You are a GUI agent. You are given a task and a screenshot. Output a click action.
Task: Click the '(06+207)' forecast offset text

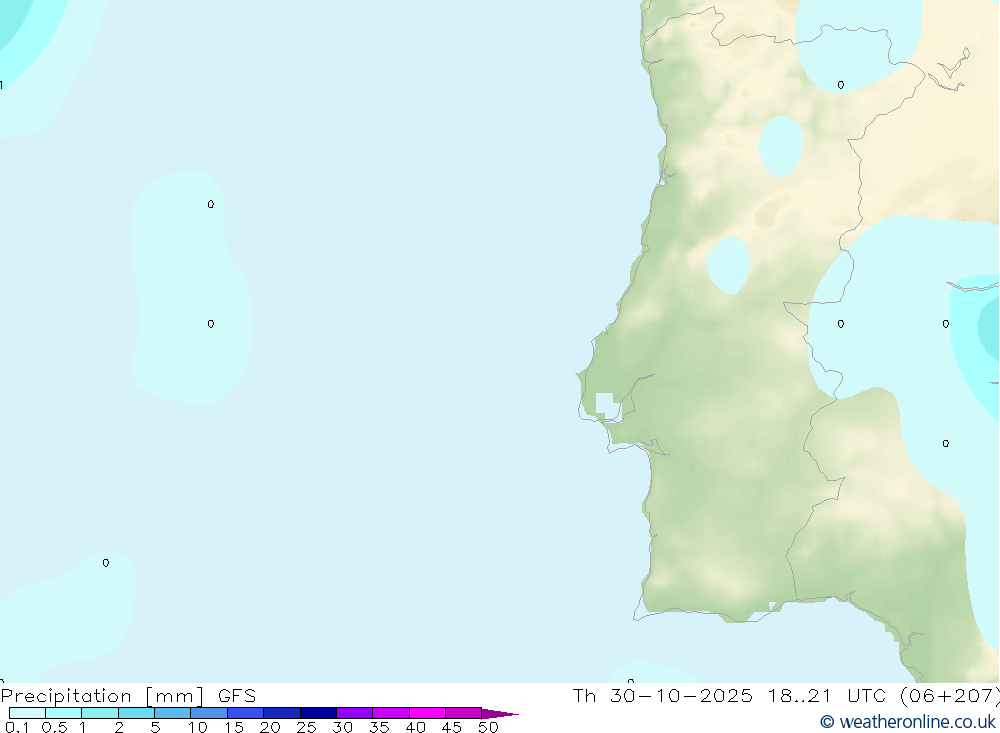tap(950, 696)
